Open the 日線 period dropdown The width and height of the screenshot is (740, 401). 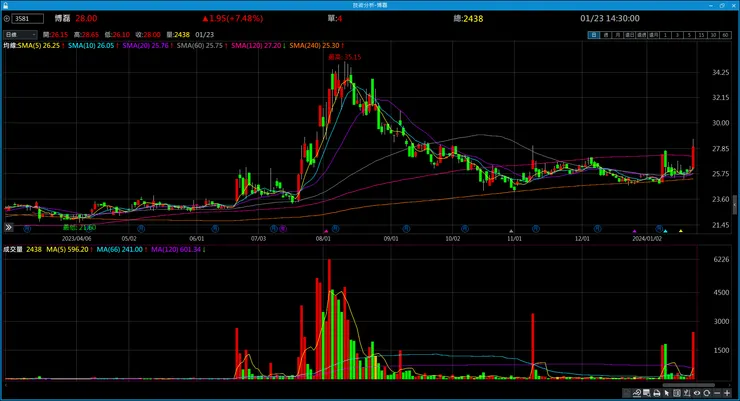(x=20, y=34)
